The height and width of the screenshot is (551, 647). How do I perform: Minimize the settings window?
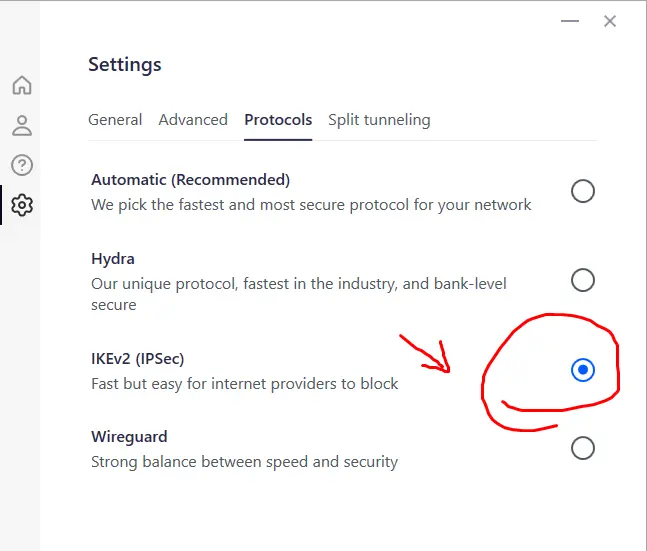point(570,21)
